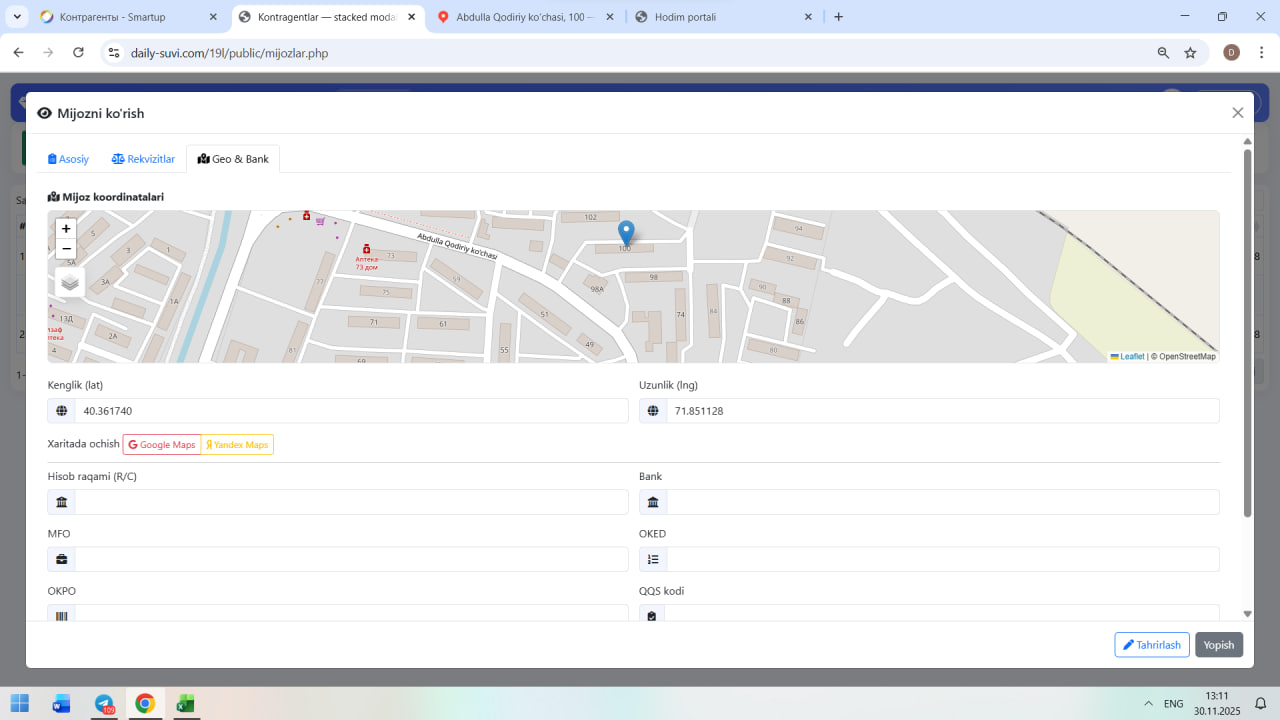Zoom in on the map

(x=66, y=229)
